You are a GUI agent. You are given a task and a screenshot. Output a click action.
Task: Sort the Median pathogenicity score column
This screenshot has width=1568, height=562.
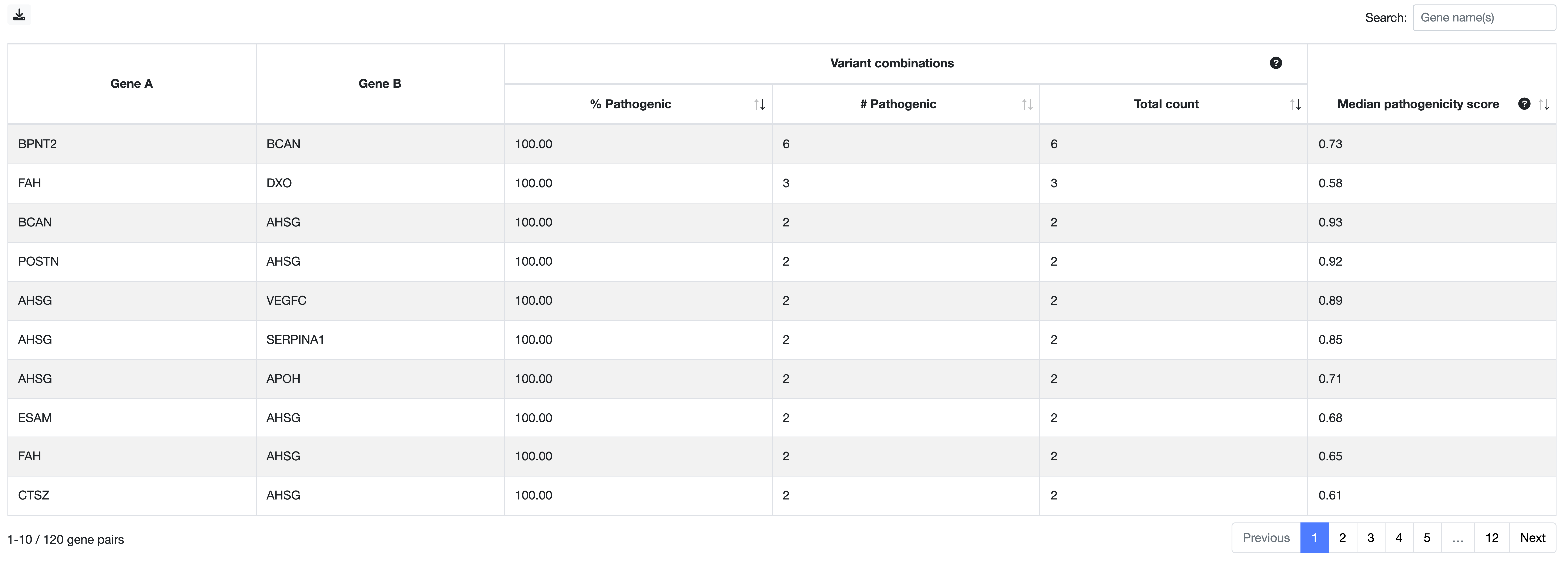(x=1546, y=104)
